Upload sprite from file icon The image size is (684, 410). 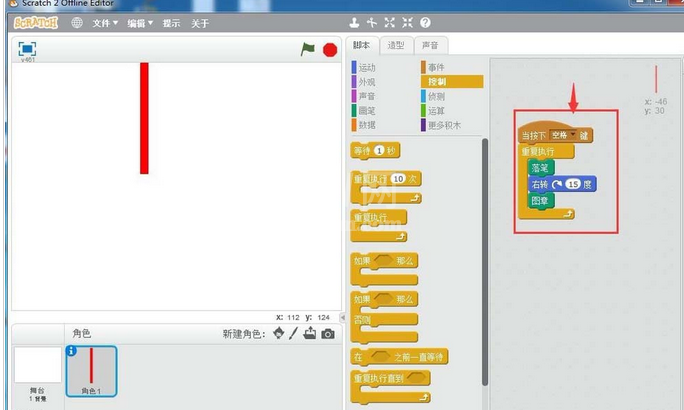pyautogui.click(x=310, y=334)
